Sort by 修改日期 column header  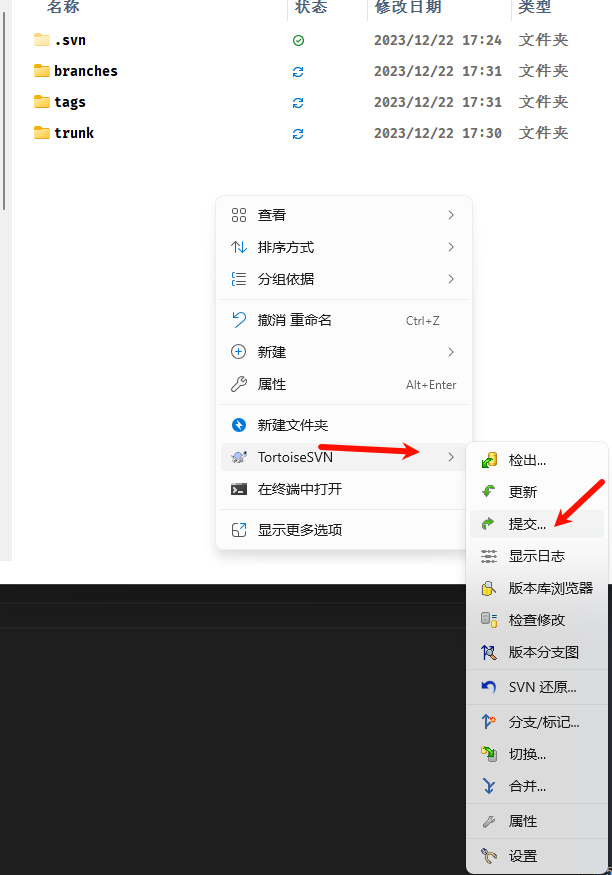[x=408, y=7]
